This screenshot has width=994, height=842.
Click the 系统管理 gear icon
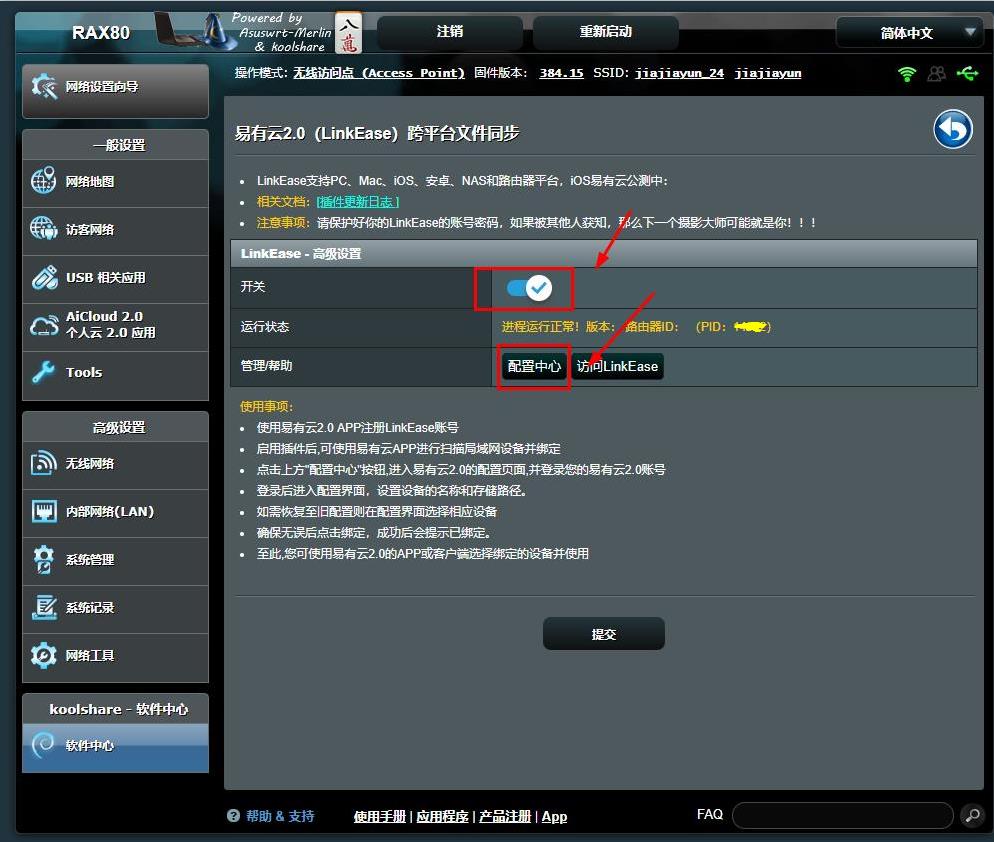point(44,559)
